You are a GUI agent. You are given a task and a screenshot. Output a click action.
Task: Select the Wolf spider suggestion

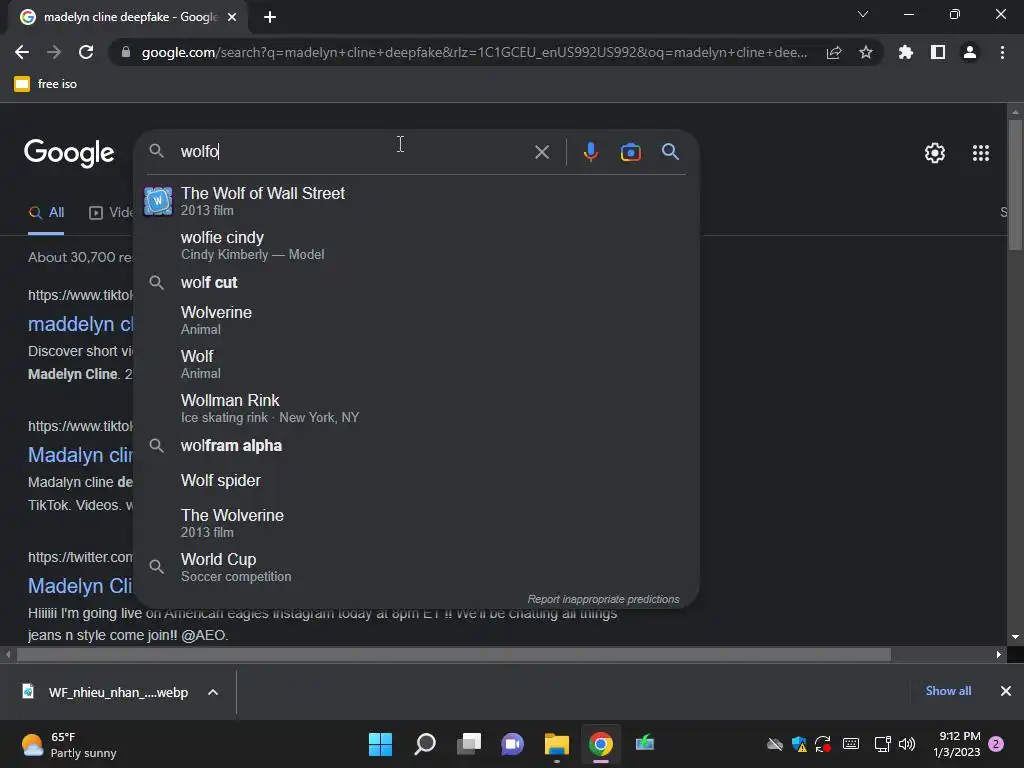[416, 480]
